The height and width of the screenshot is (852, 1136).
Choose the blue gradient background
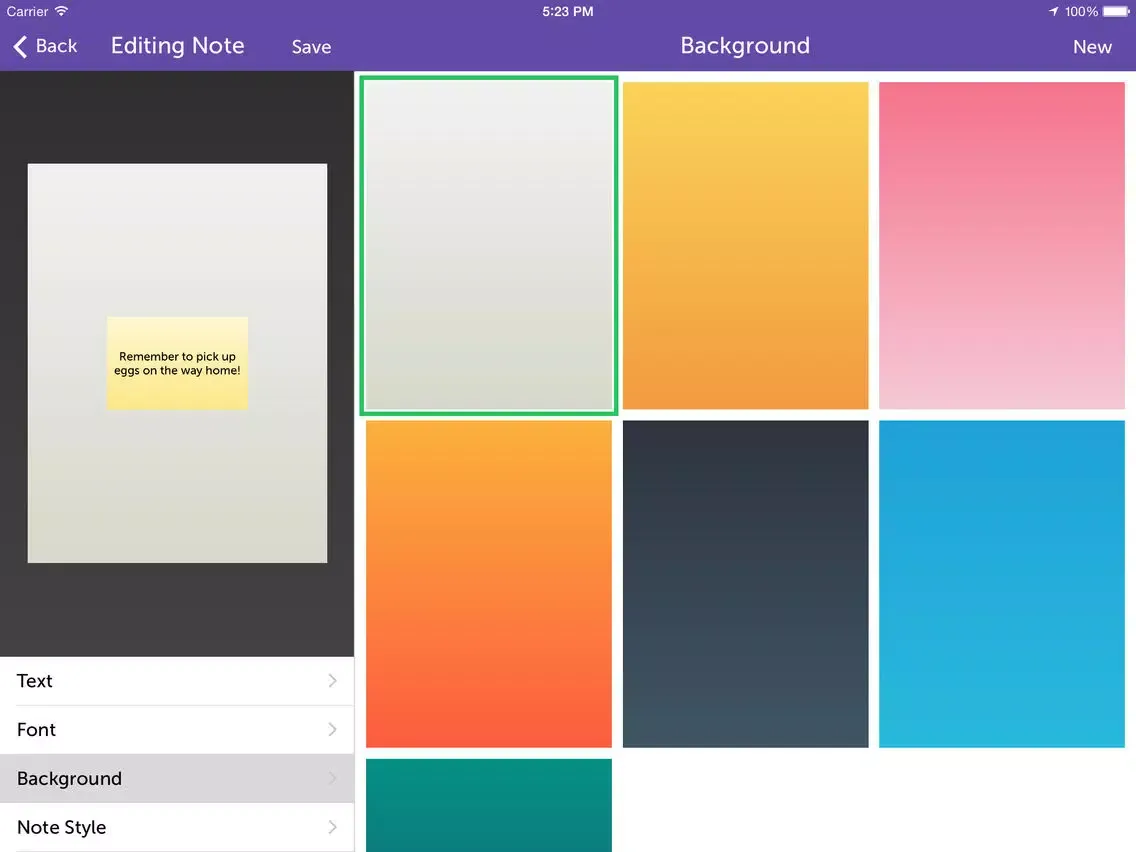1002,584
